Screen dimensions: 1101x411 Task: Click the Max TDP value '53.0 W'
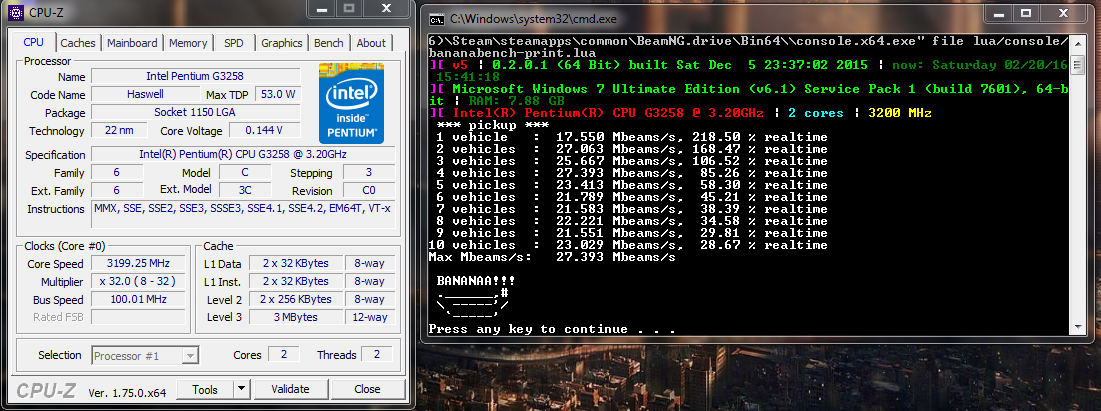[x=278, y=94]
